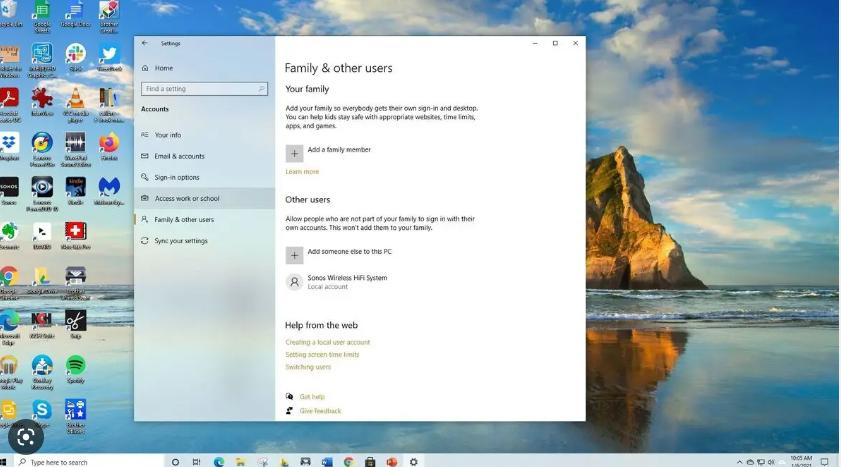This screenshot has width=841, height=467.
Task: Show hidden system tray icons
Action: point(740,462)
